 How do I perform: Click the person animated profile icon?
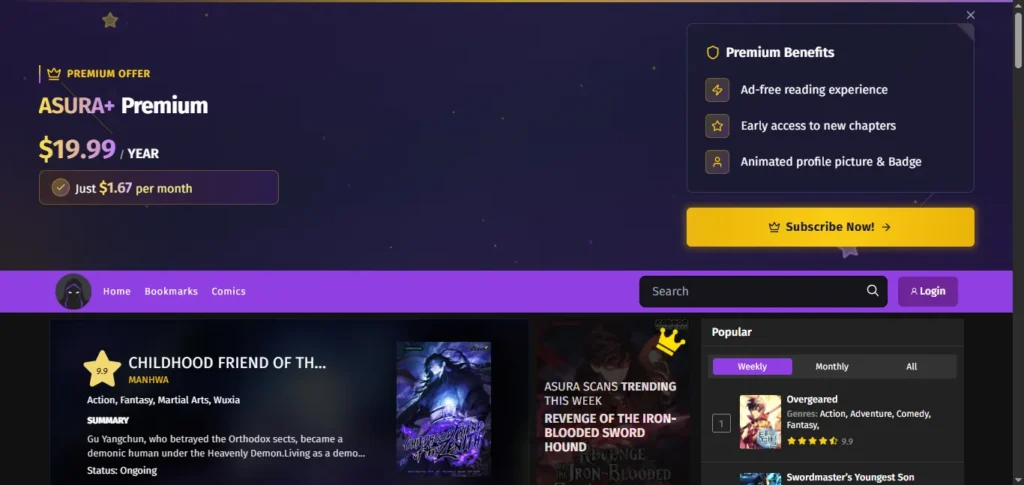tap(717, 162)
